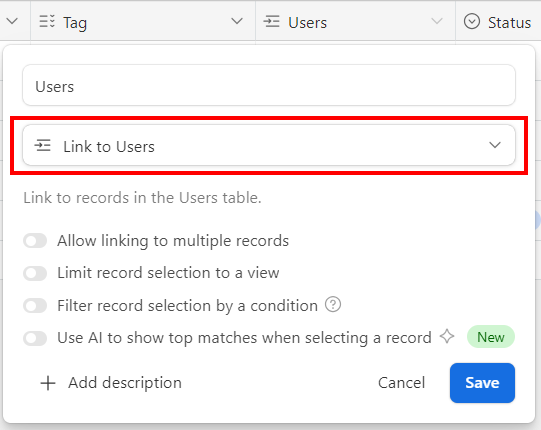This screenshot has width=541, height=430.
Task: Click the AI sparkle icon next to top matches
Action: click(447, 336)
